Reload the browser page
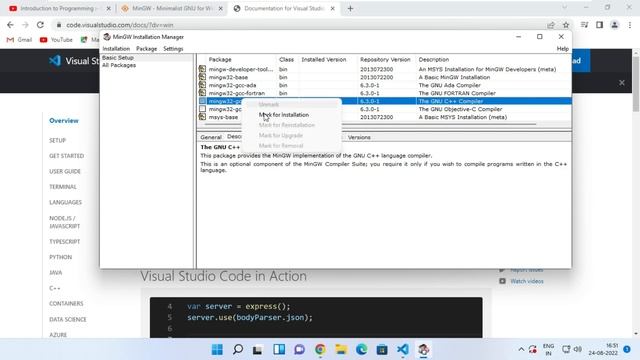This screenshot has width=640, height=360. click(40, 25)
